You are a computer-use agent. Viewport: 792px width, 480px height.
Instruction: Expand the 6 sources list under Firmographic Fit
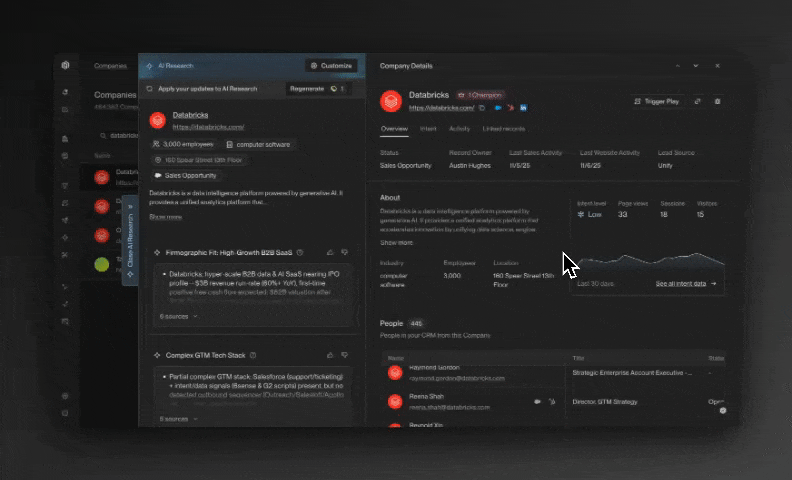[178, 316]
